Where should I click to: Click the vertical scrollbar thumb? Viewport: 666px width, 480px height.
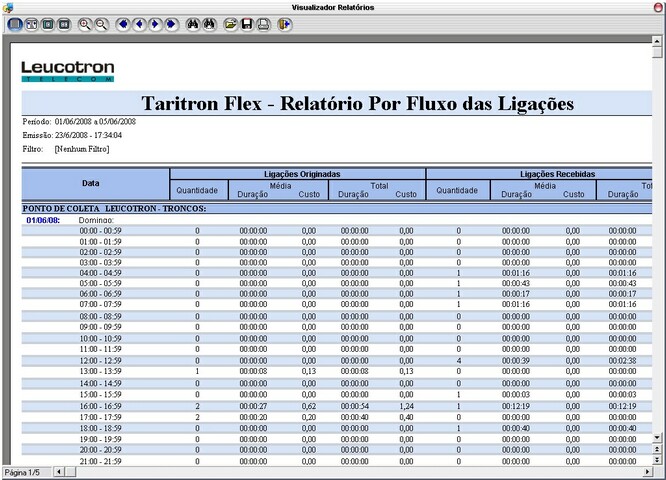point(657,52)
